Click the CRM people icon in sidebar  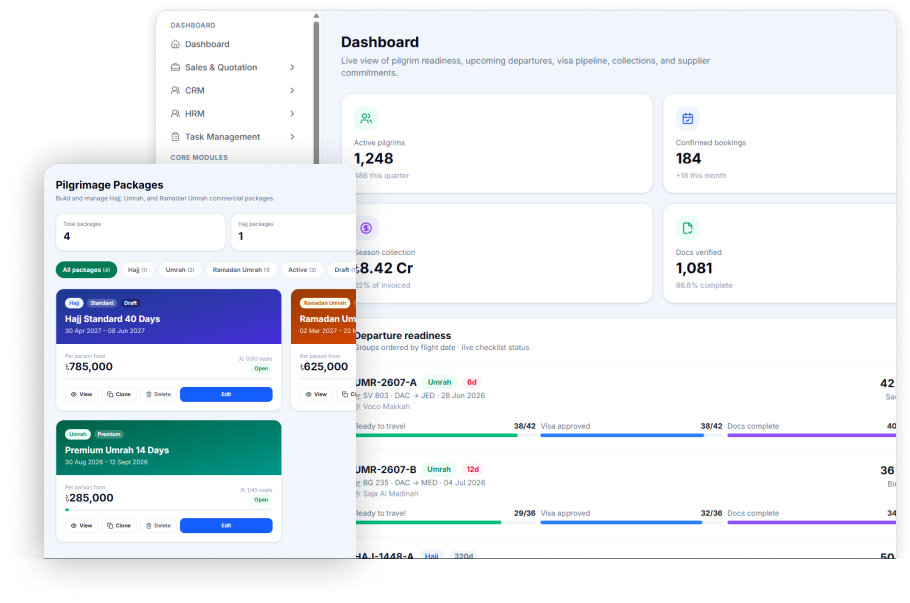[x=175, y=91]
